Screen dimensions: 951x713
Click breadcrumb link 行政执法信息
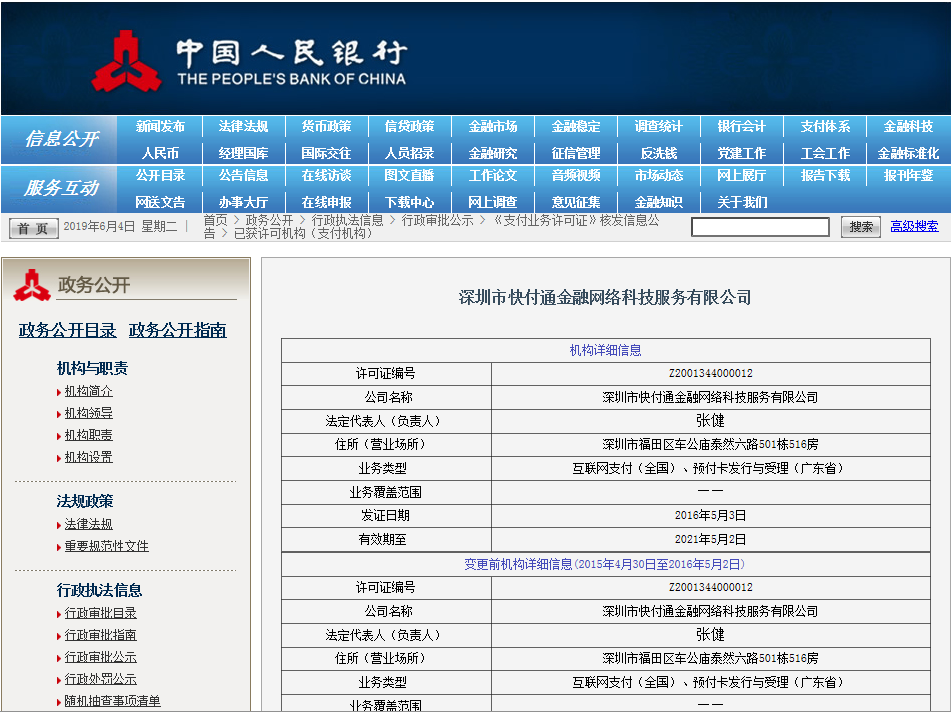coord(348,221)
